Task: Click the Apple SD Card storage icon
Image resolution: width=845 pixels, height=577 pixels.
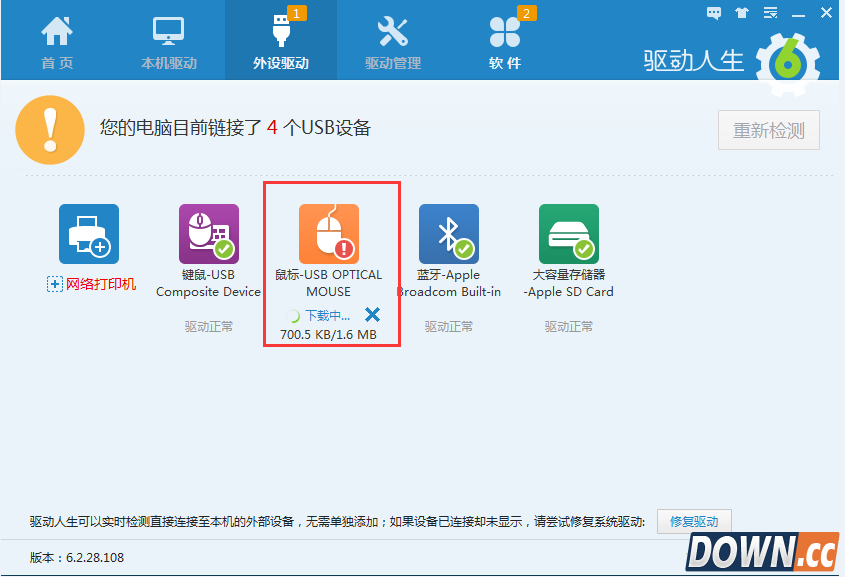Action: click(x=570, y=232)
